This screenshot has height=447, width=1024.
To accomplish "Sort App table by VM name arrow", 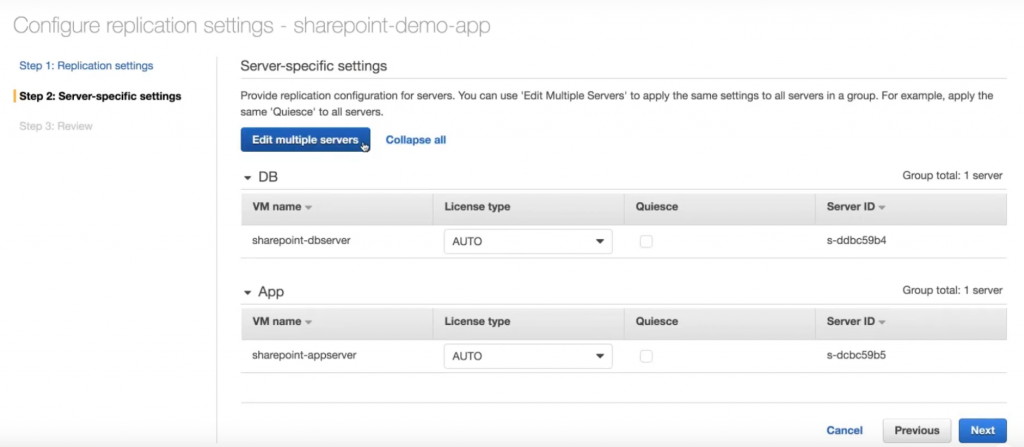I will pos(309,322).
